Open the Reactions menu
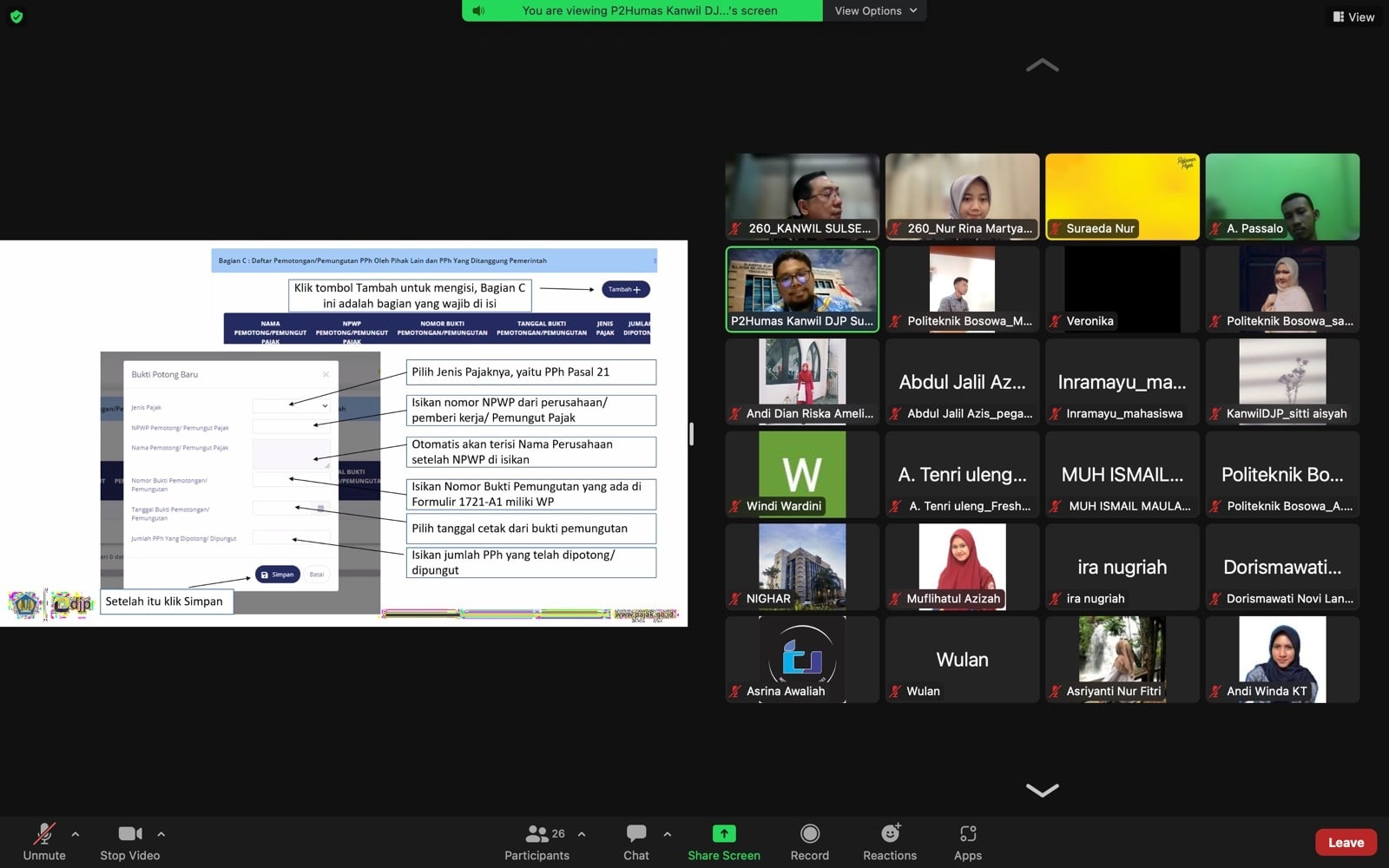Screen dimensions: 1389x868 tap(889, 834)
